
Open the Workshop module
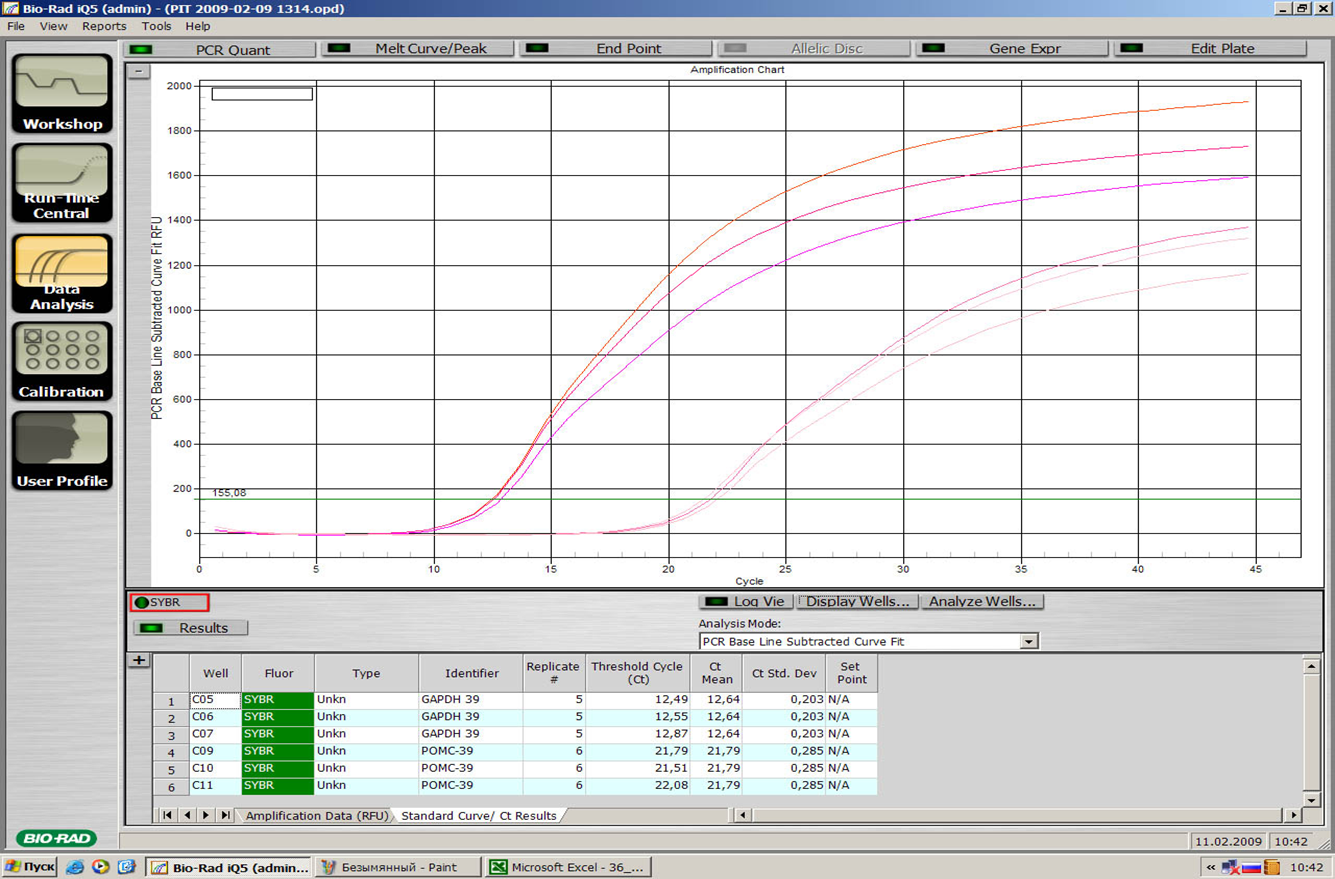(x=62, y=94)
